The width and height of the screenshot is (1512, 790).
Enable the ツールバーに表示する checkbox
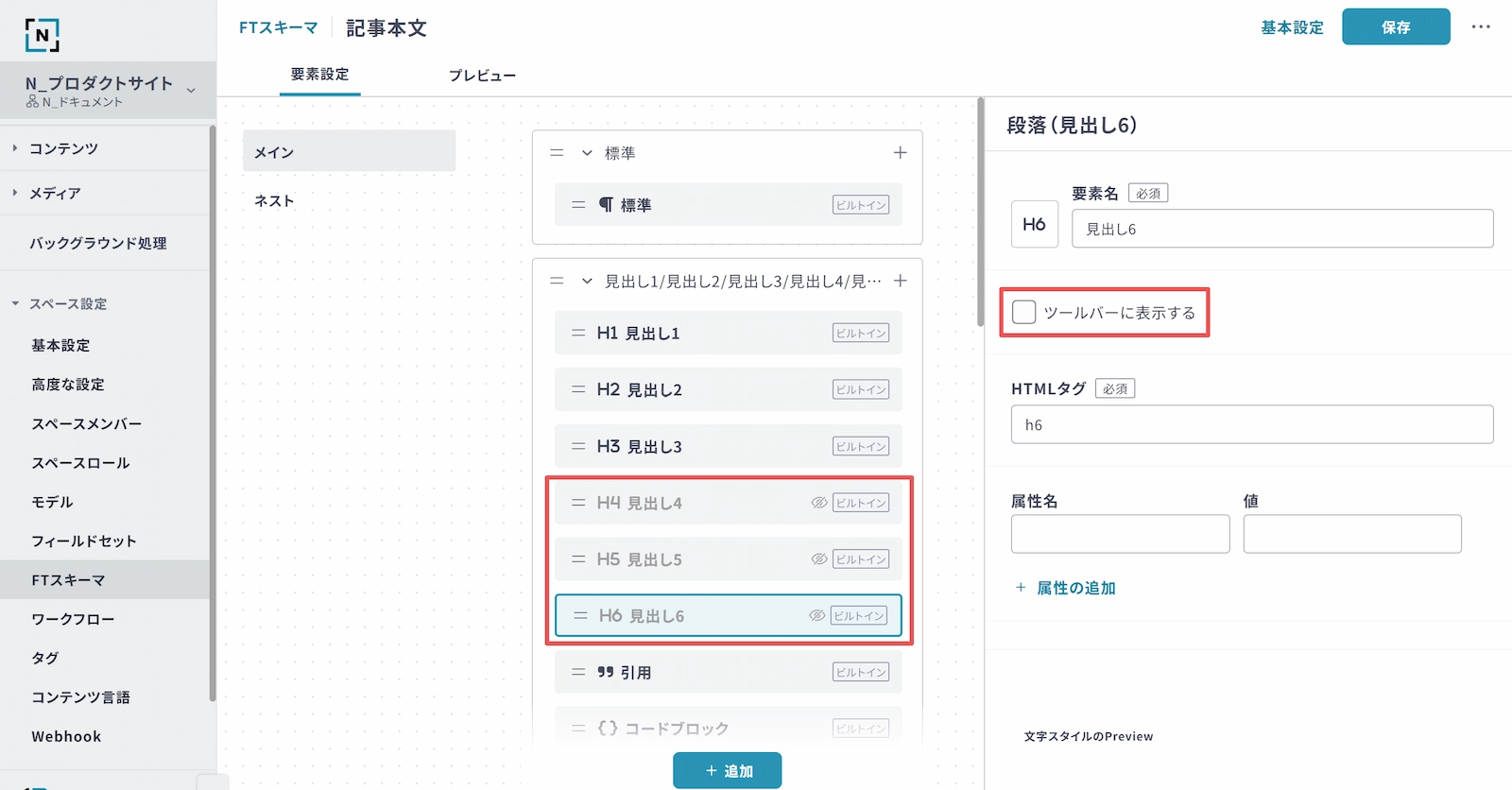(1023, 313)
